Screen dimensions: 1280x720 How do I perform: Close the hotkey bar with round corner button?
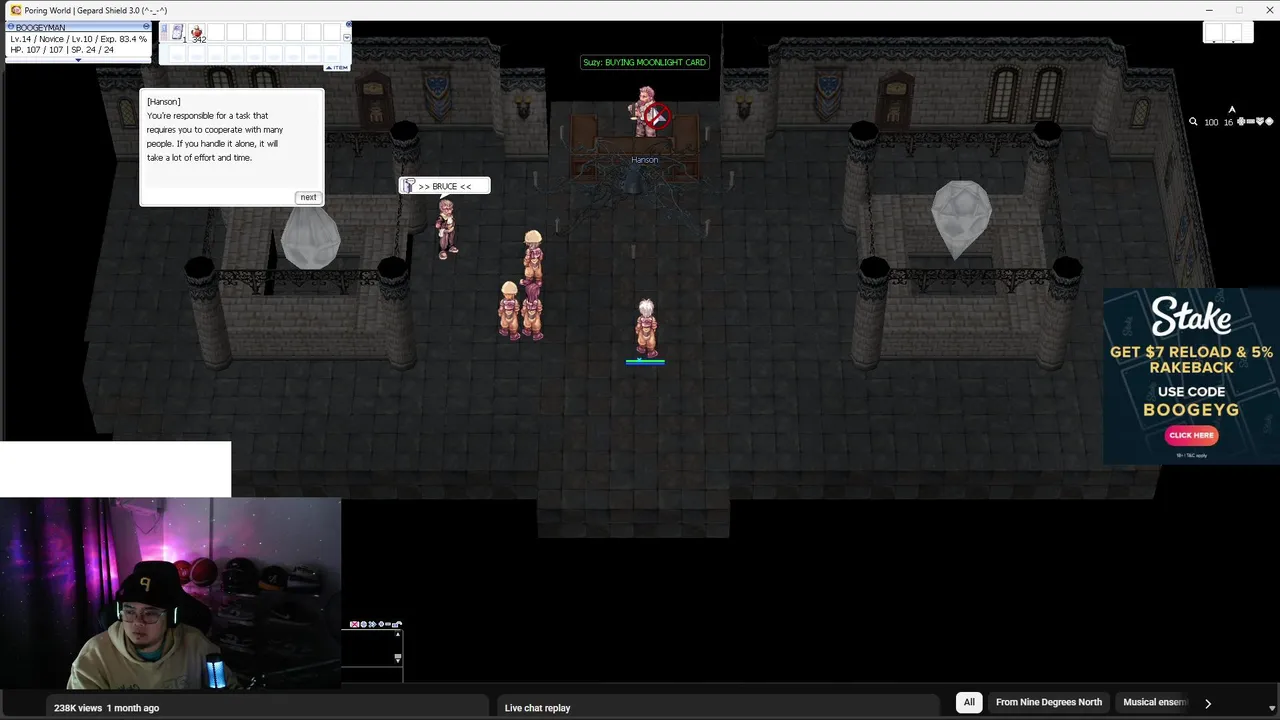coord(348,24)
